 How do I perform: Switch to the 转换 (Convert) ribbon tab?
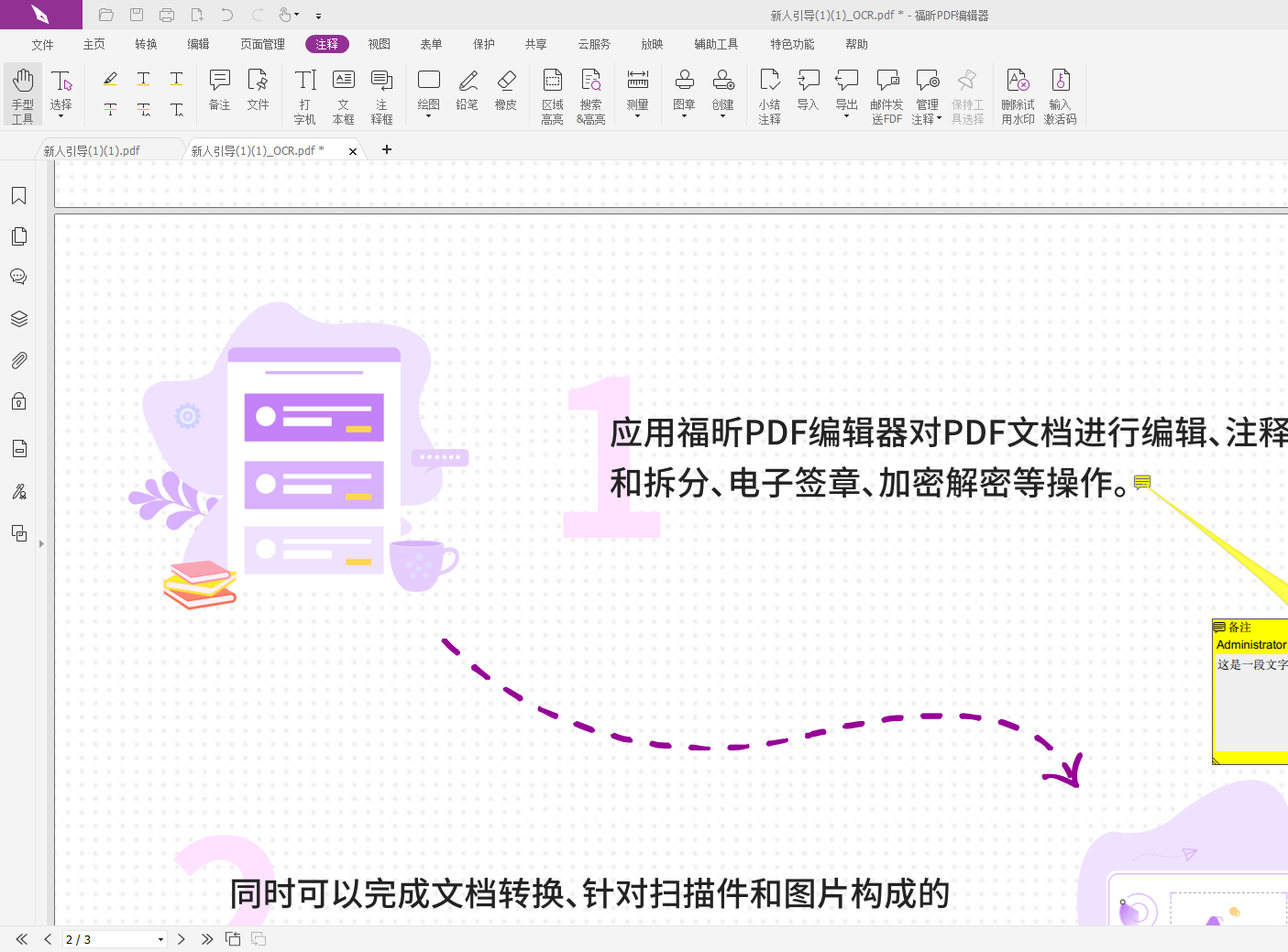[147, 44]
